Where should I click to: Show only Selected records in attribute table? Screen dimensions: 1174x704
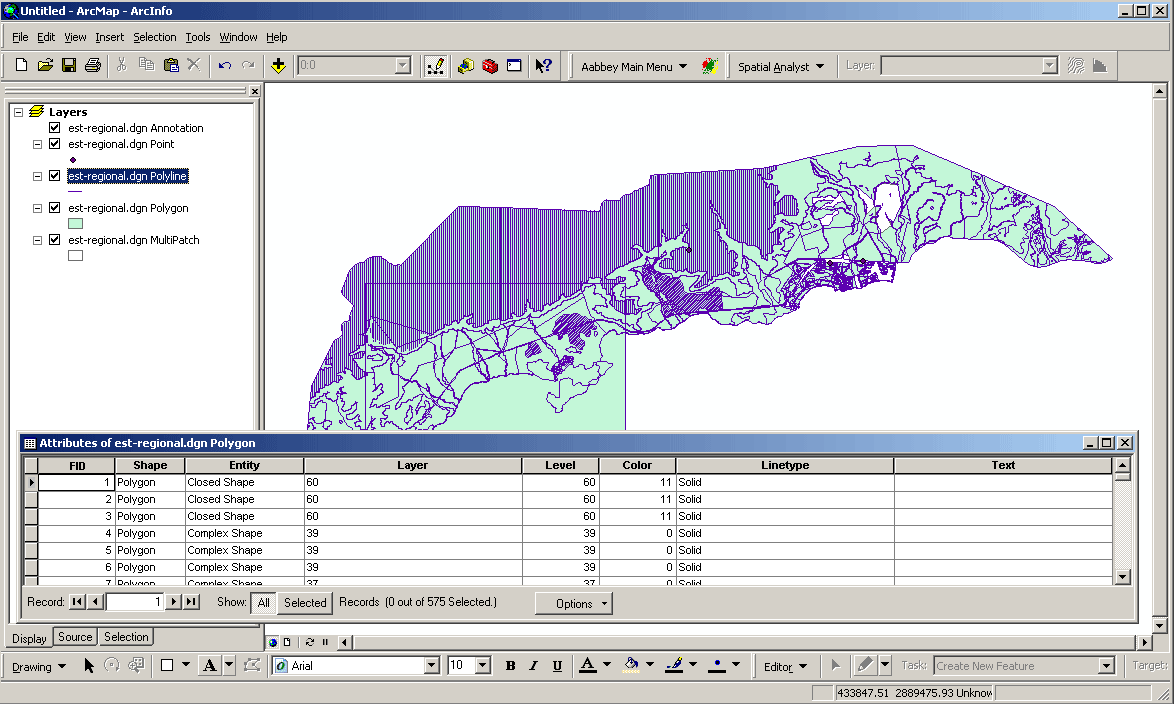305,602
